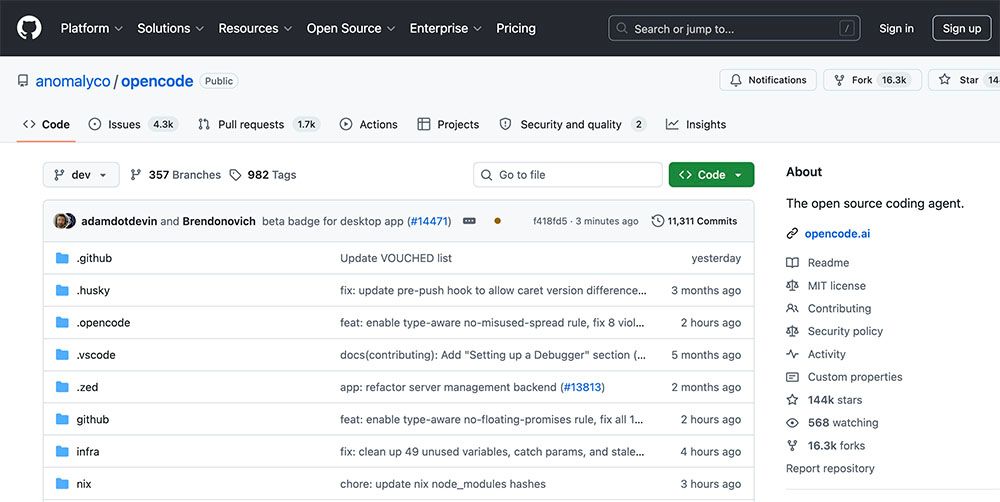
Task: Open the GitHub logo homepage
Action: point(29,28)
